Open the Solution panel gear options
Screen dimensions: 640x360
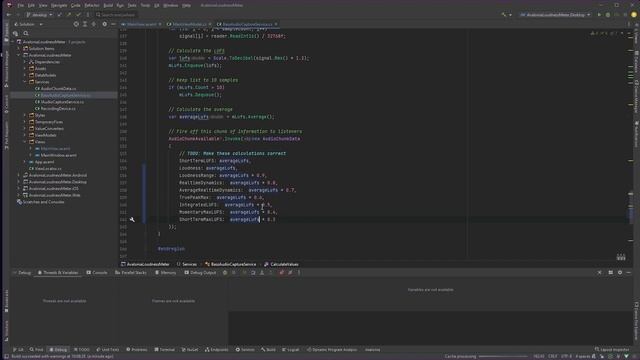104,24
